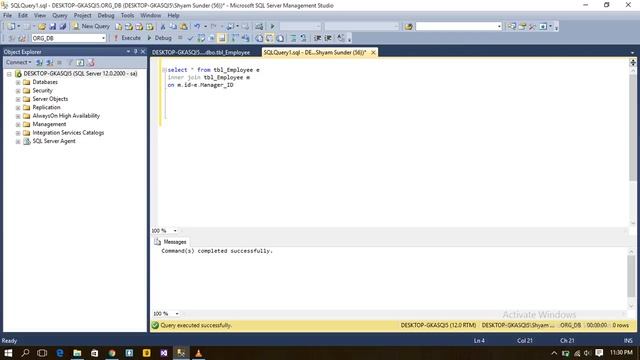Toggle Include Actual Execution Plan
The image size is (640, 360).
click(x=235, y=38)
